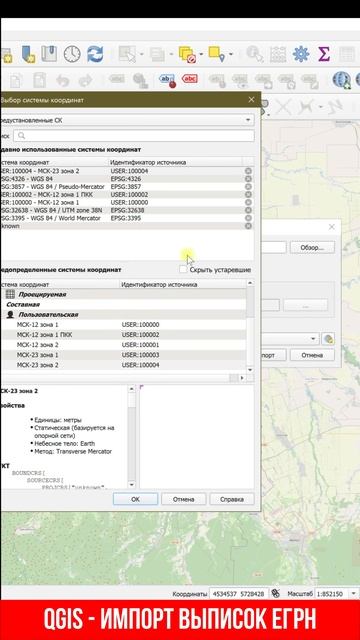
Task: Click the red abc label icon
Action: (190, 79)
